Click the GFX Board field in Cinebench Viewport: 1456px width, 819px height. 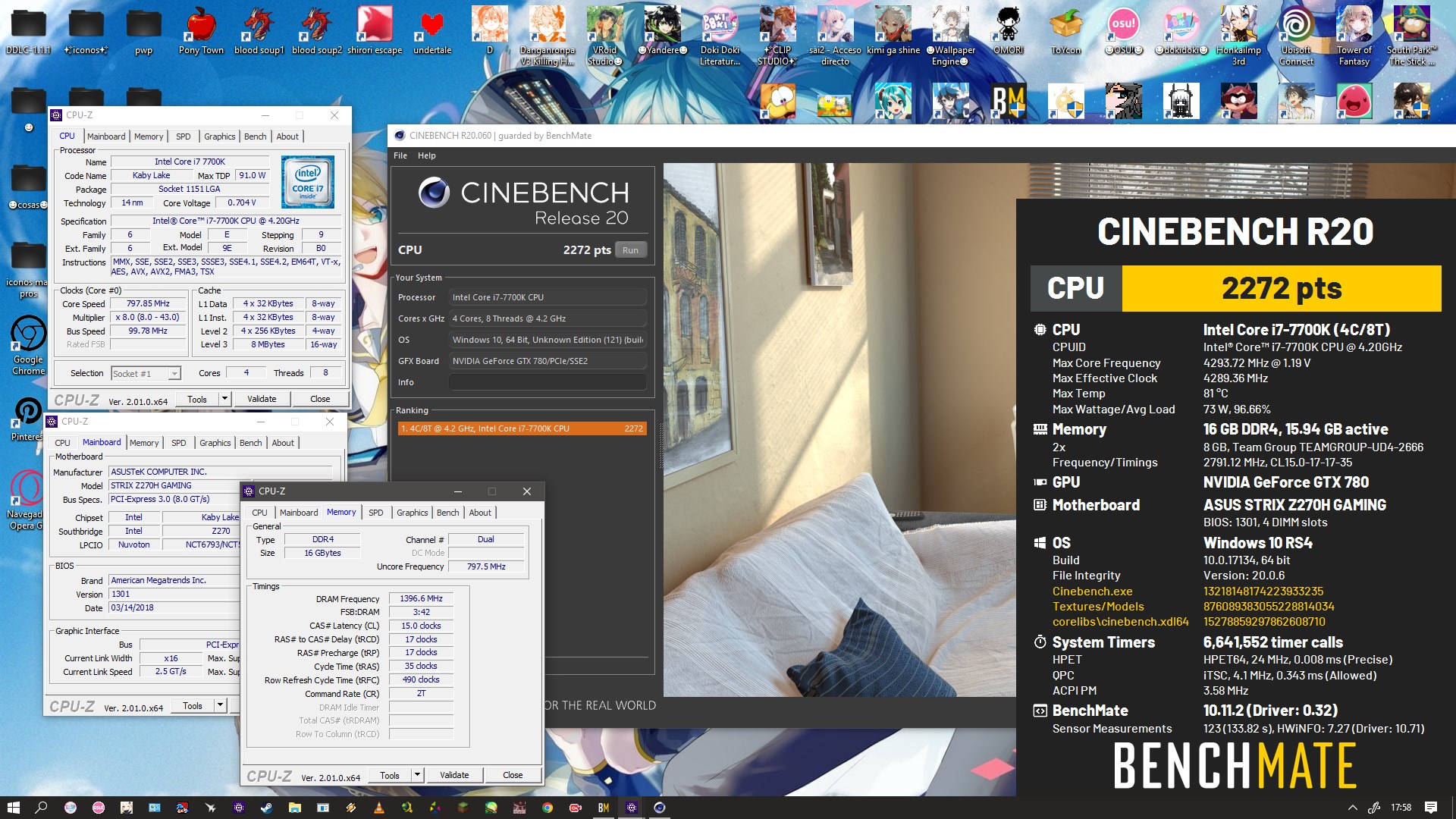pos(548,361)
